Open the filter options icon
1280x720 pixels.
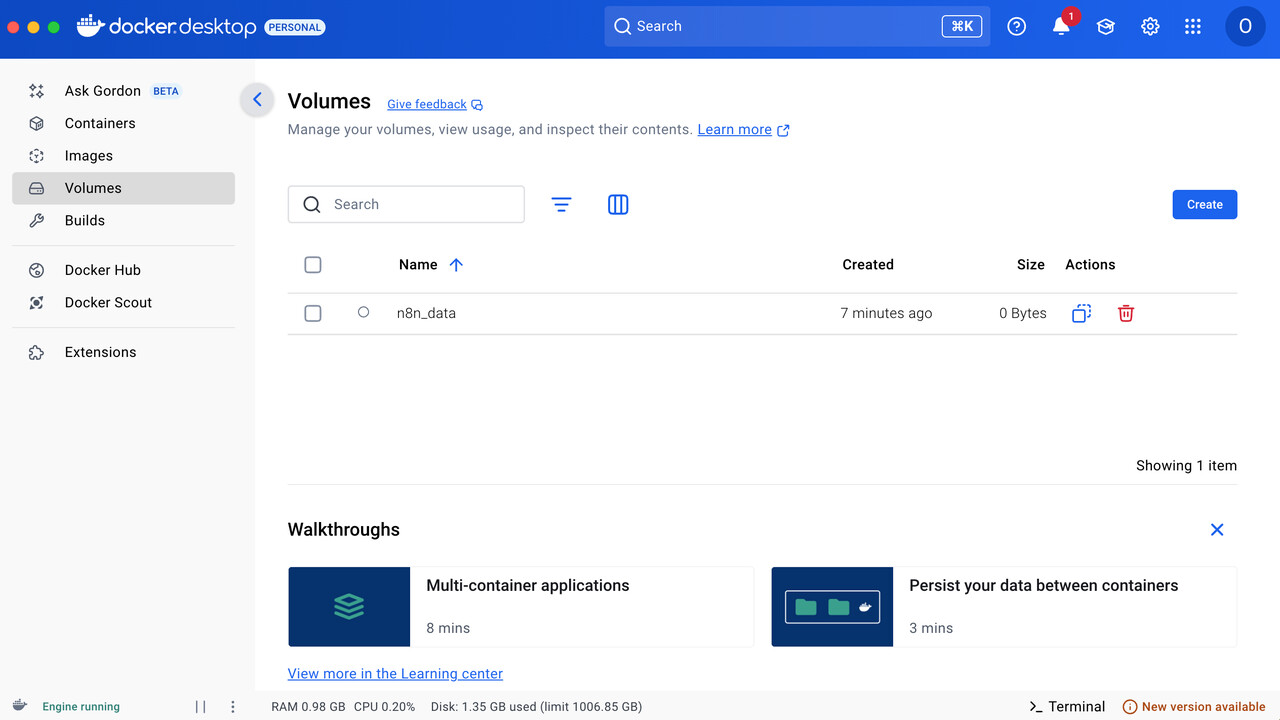(x=561, y=204)
